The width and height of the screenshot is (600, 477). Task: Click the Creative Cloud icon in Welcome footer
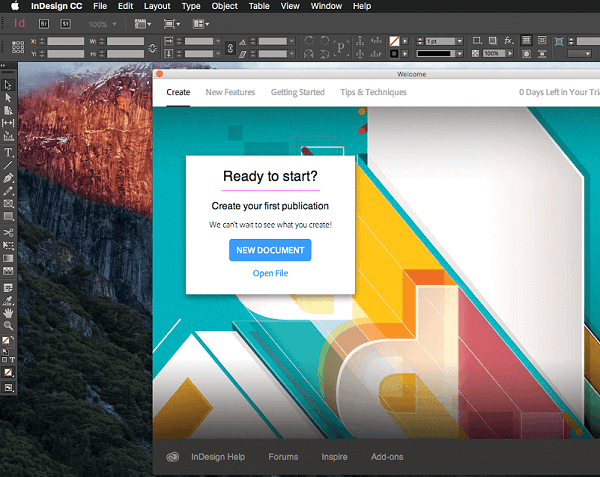point(173,457)
